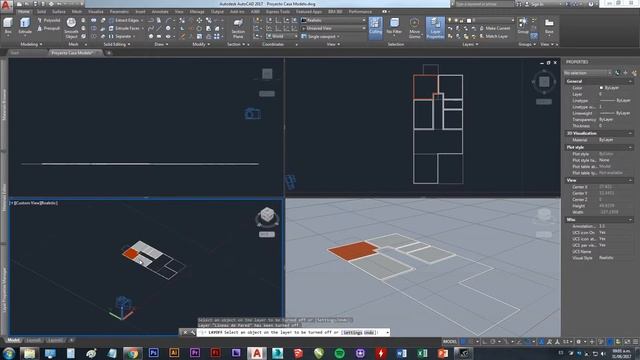Select the Box modeling tool
The width and height of the screenshot is (640, 360).
pyautogui.click(x=8, y=26)
